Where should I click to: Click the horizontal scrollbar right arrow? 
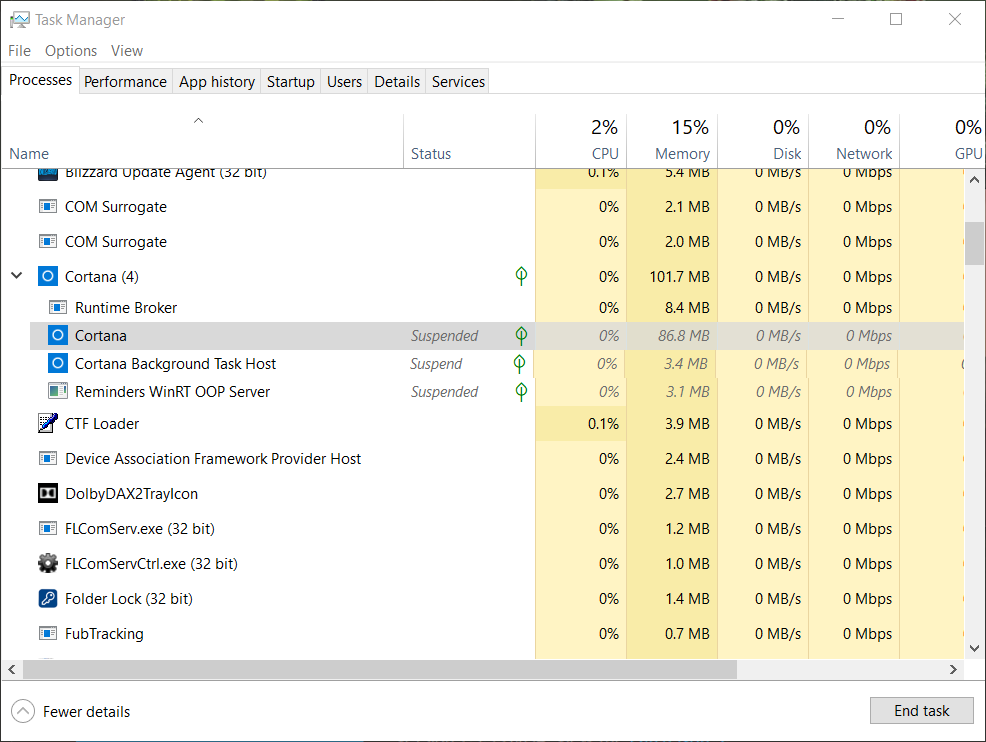click(956, 668)
